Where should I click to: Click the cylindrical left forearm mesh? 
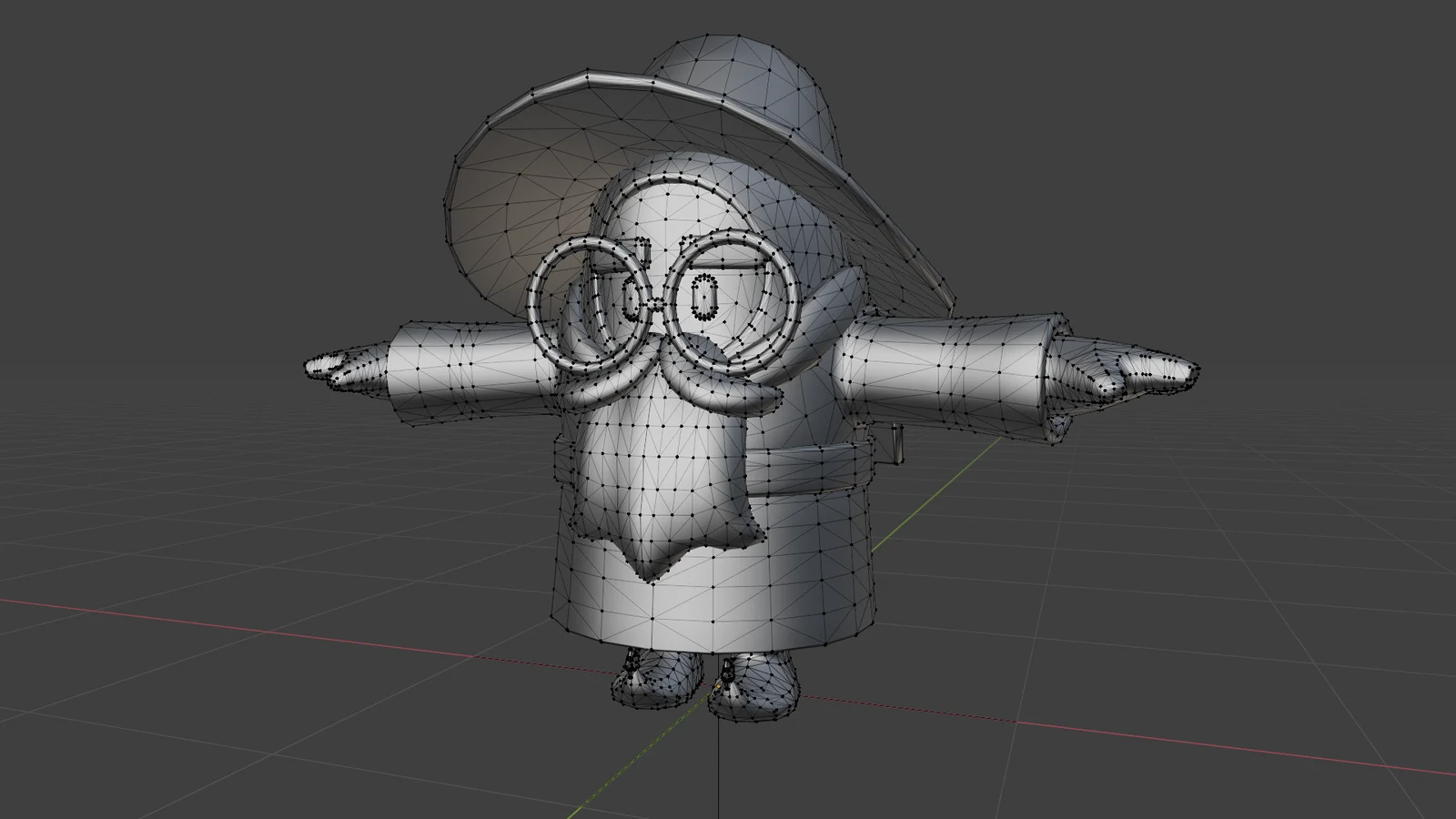(x=455, y=373)
